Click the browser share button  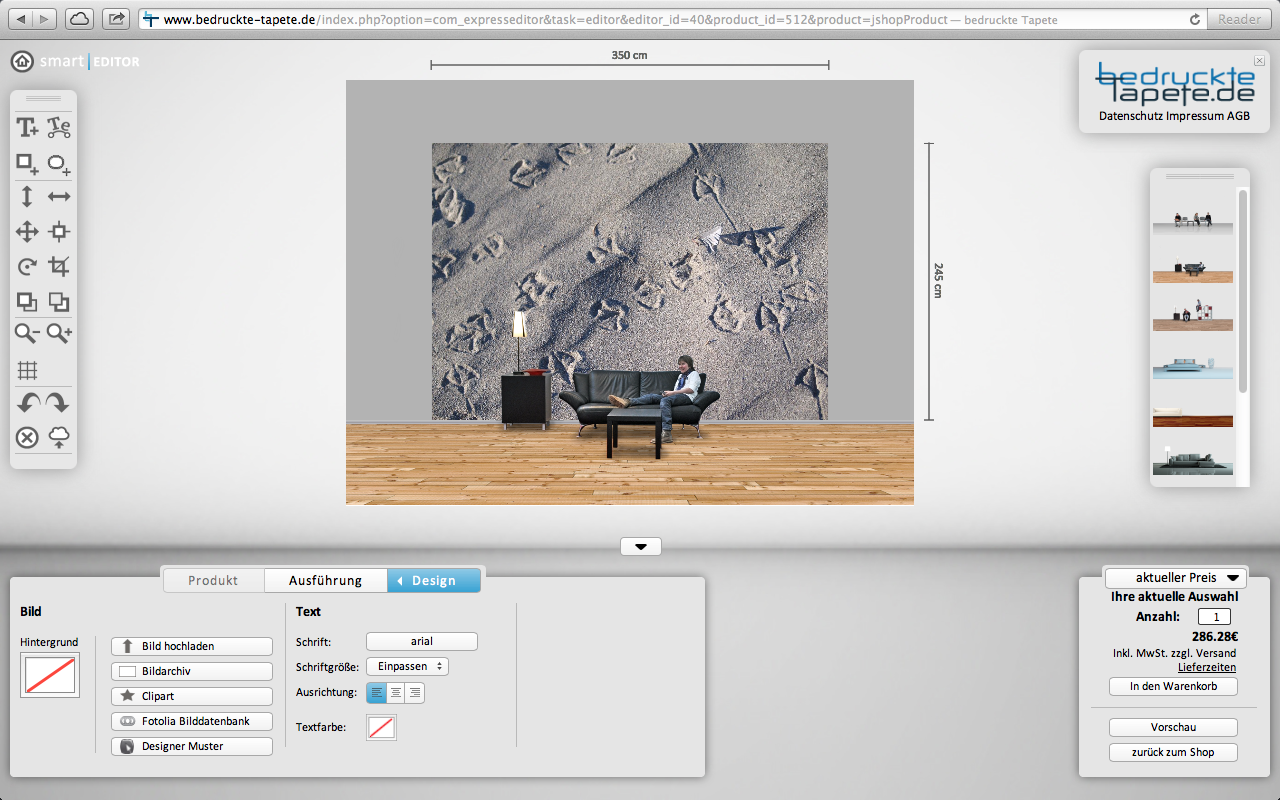coord(116,19)
